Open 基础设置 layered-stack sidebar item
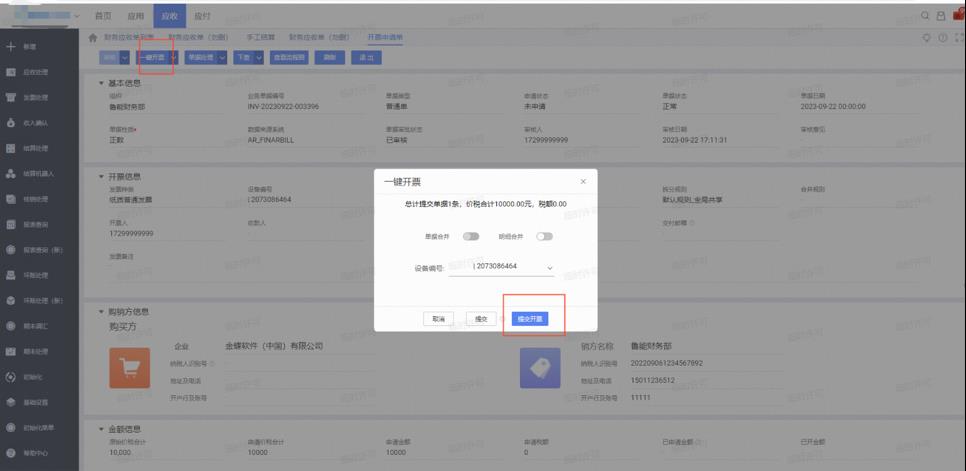This screenshot has width=966, height=471. (35, 402)
